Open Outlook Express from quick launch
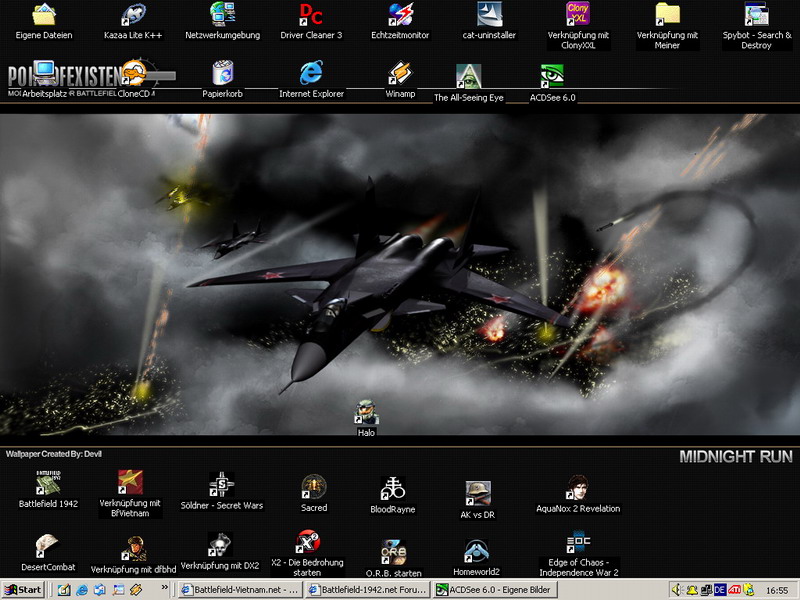800x600 pixels. 100,590
